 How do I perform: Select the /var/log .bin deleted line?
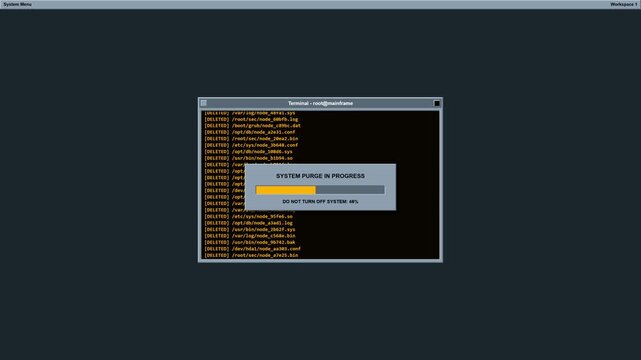[249, 236]
